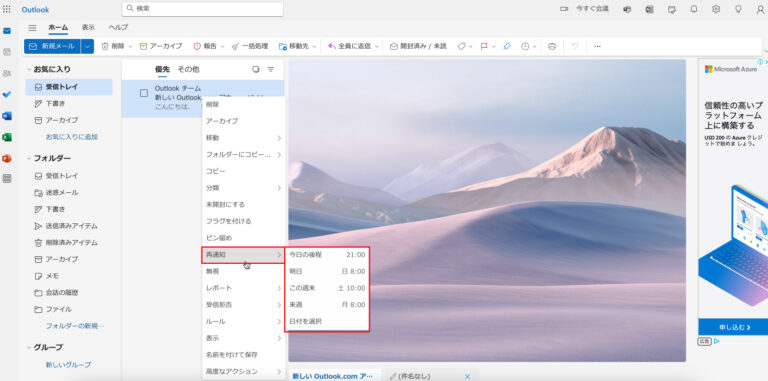Click the tips lightbulb icon

738,9
